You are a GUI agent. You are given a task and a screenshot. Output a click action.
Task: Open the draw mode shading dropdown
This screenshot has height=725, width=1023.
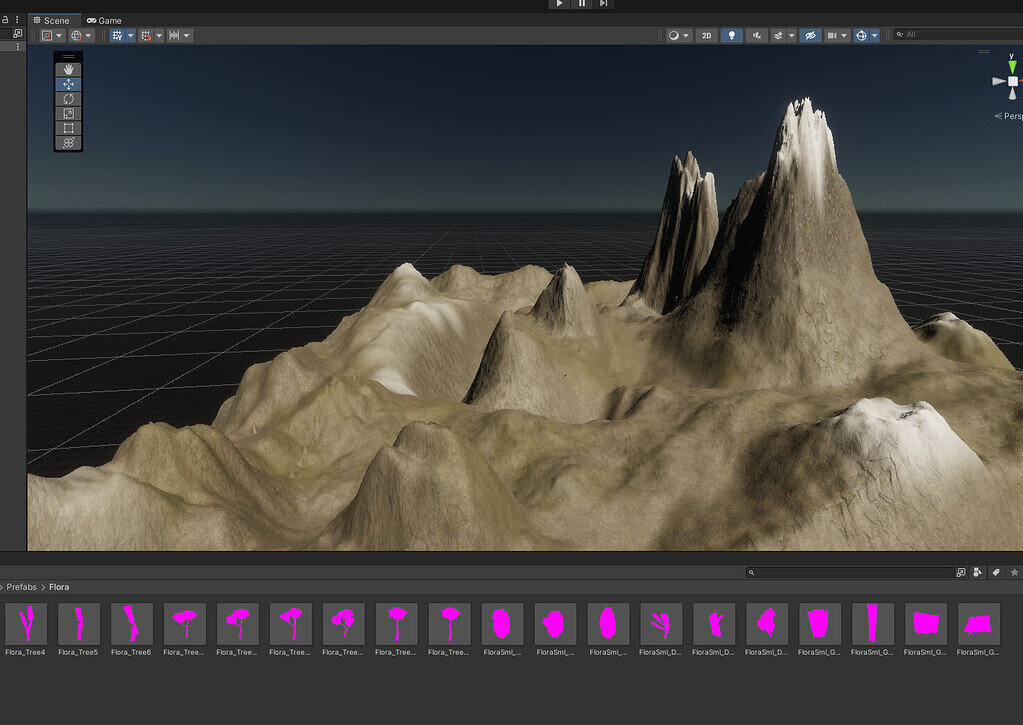(x=679, y=35)
